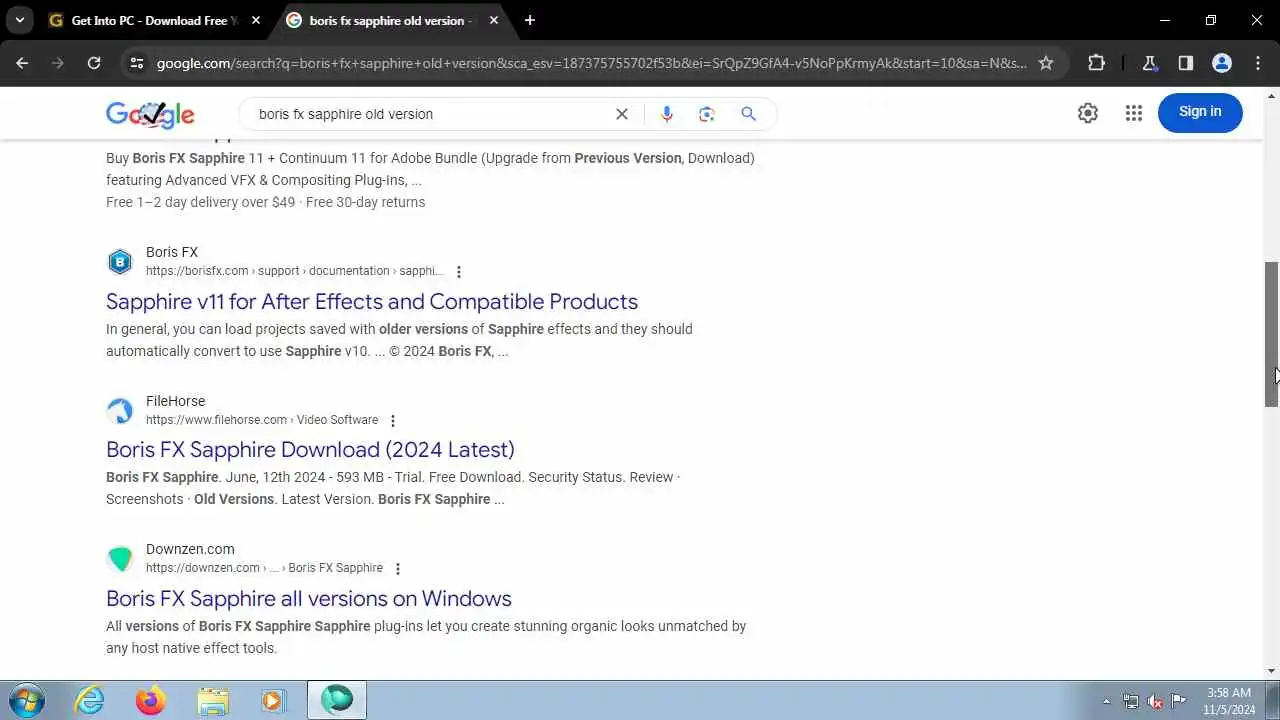Click the scrollbar up arrow
Viewport: 1280px width, 720px height.
(x=1271, y=96)
